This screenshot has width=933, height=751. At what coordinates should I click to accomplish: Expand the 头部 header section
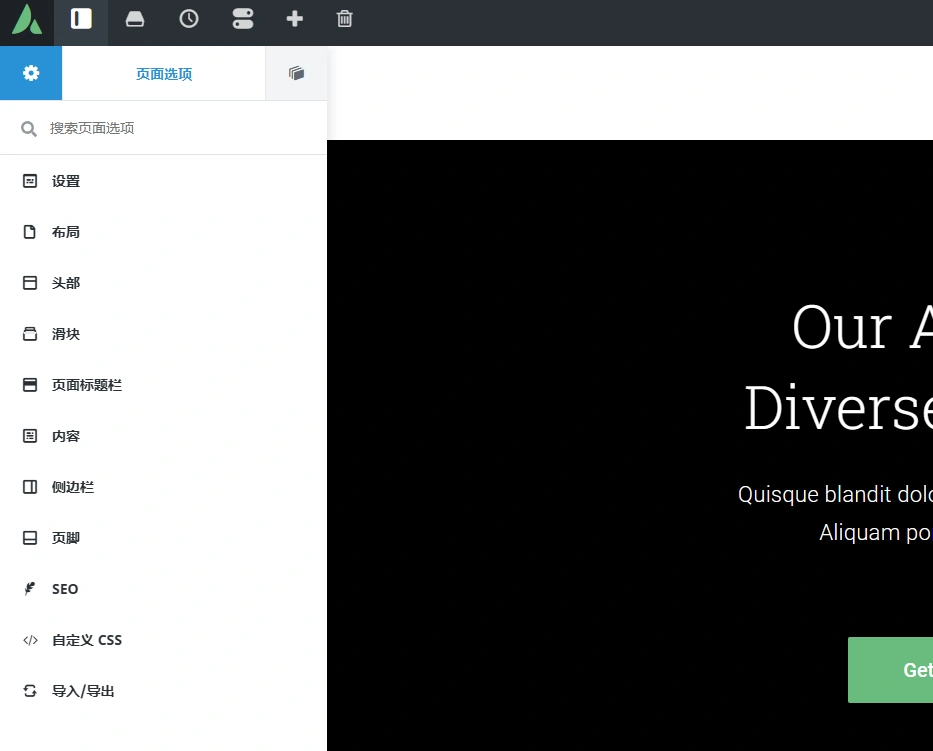click(x=65, y=282)
